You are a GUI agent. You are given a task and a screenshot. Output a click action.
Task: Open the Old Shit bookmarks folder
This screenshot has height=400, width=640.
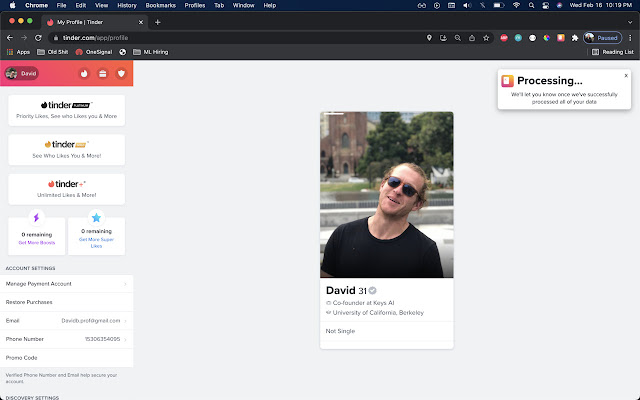point(53,52)
